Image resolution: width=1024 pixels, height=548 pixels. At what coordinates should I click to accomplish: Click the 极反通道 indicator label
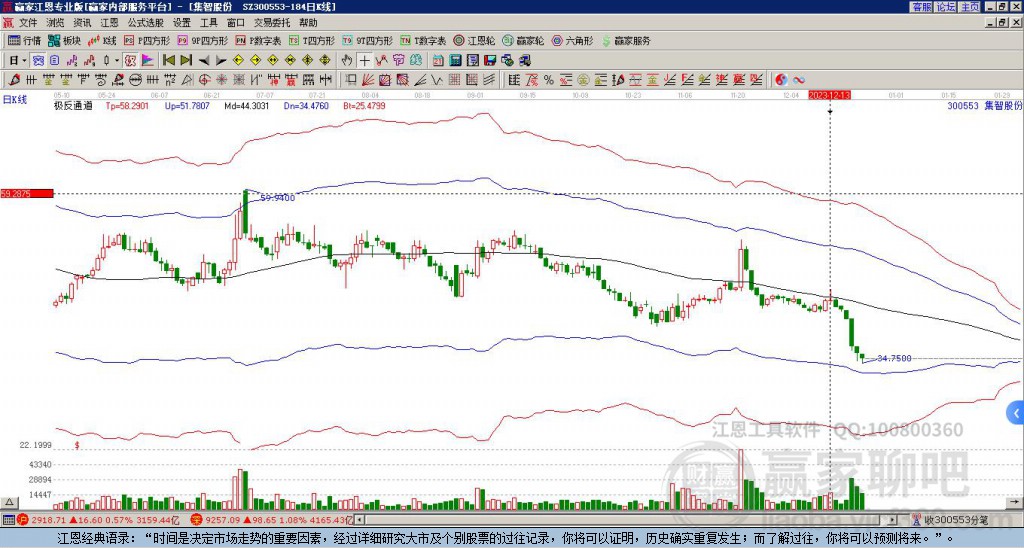pyautogui.click(x=73, y=105)
